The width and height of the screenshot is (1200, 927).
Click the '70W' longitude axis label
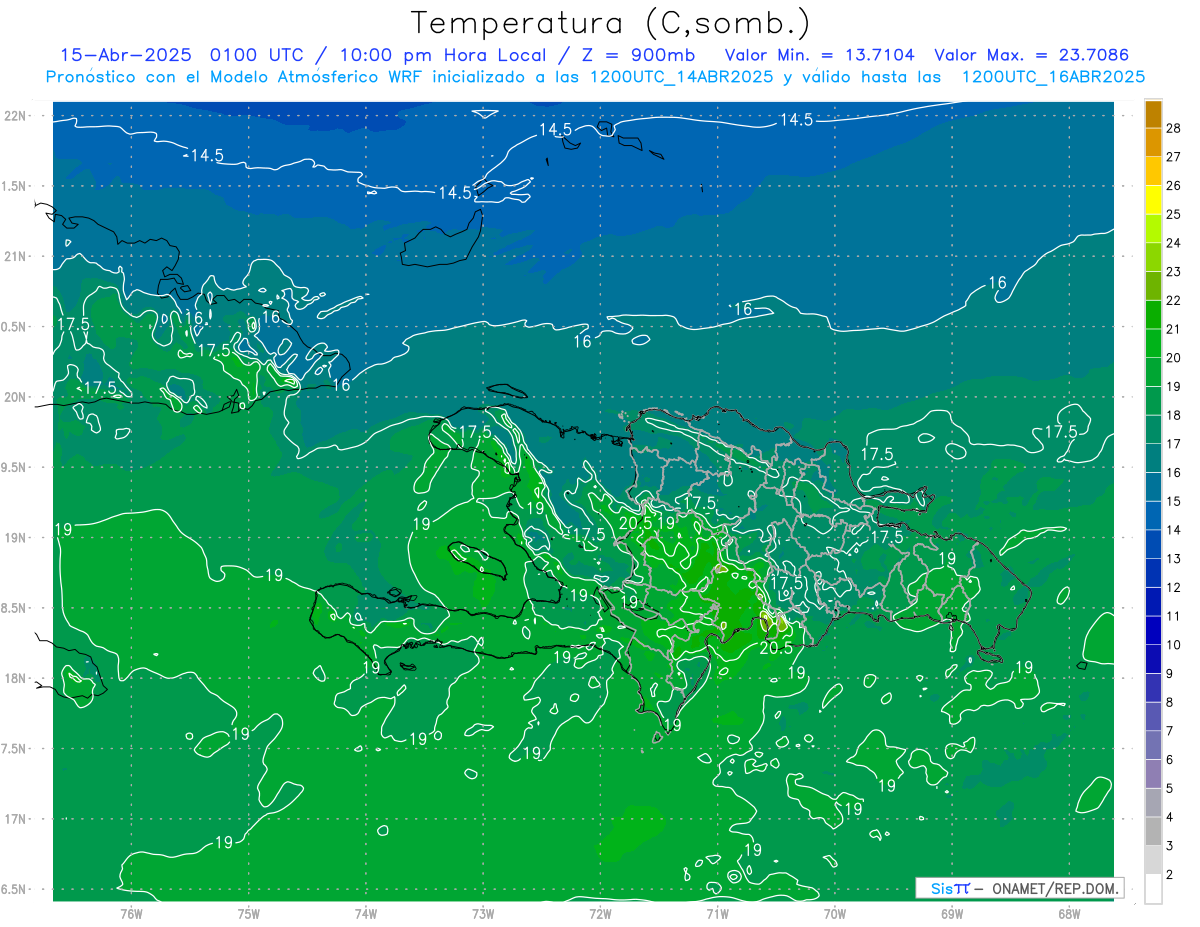click(835, 914)
